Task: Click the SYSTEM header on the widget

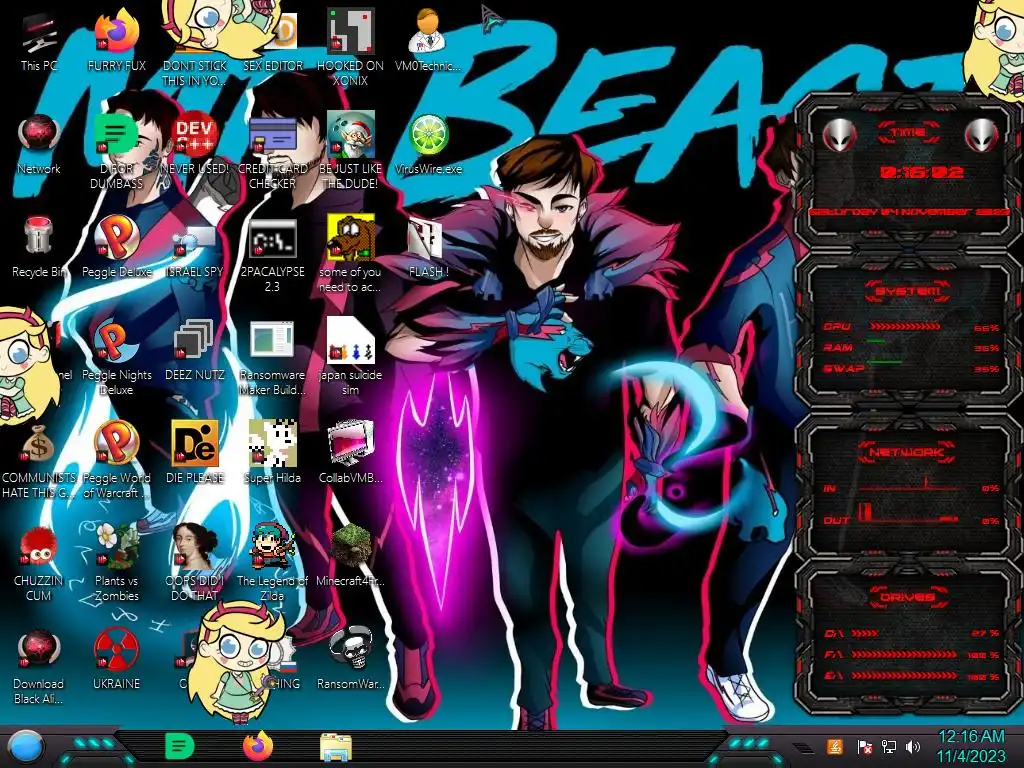Action: point(908,291)
